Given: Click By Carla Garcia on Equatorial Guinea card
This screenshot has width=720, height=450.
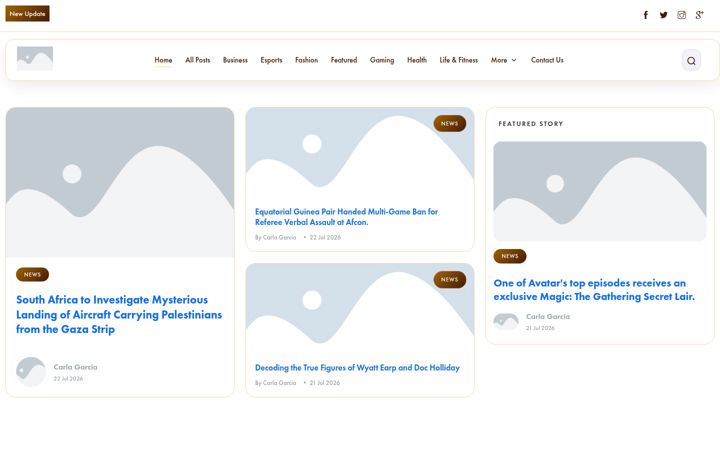Looking at the screenshot, I should coord(276,237).
